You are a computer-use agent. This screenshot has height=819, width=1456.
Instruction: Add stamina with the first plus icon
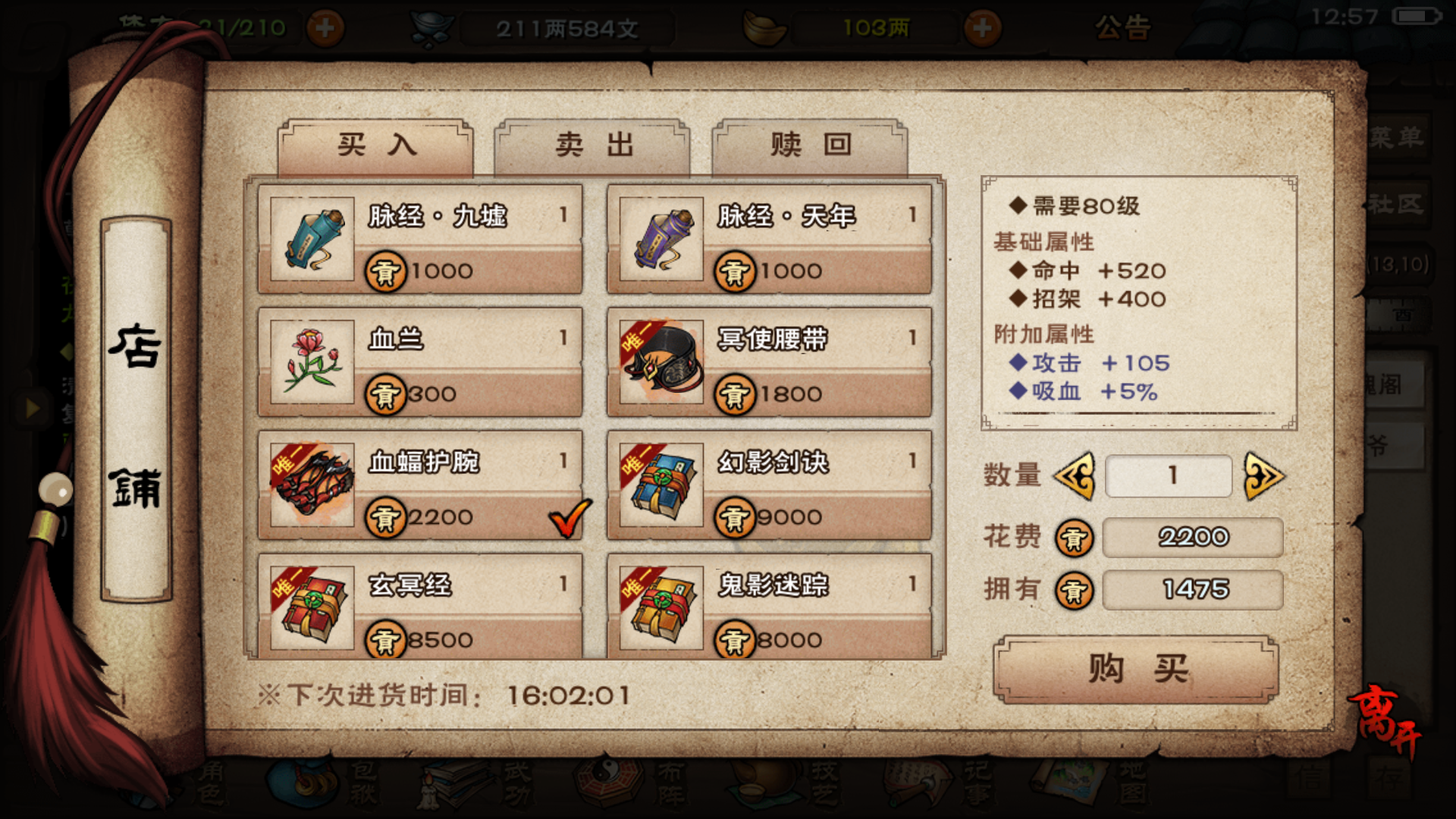(325, 29)
